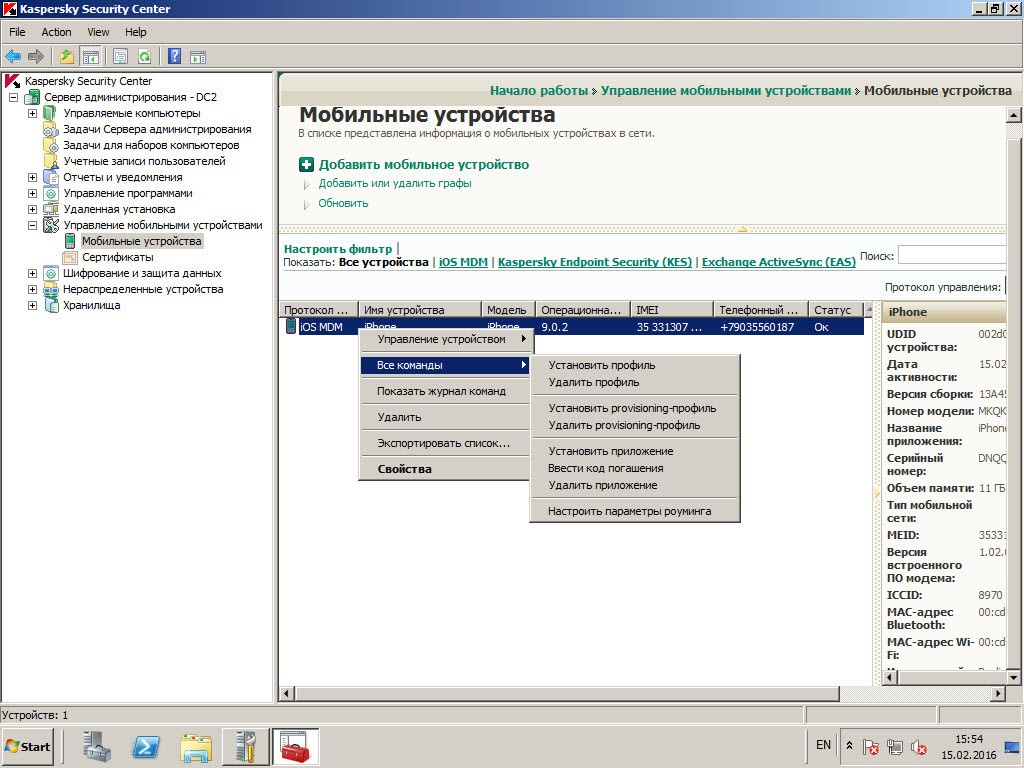The image size is (1024, 768).
Task: Sort by the IMEI column header
Action: coord(672,310)
